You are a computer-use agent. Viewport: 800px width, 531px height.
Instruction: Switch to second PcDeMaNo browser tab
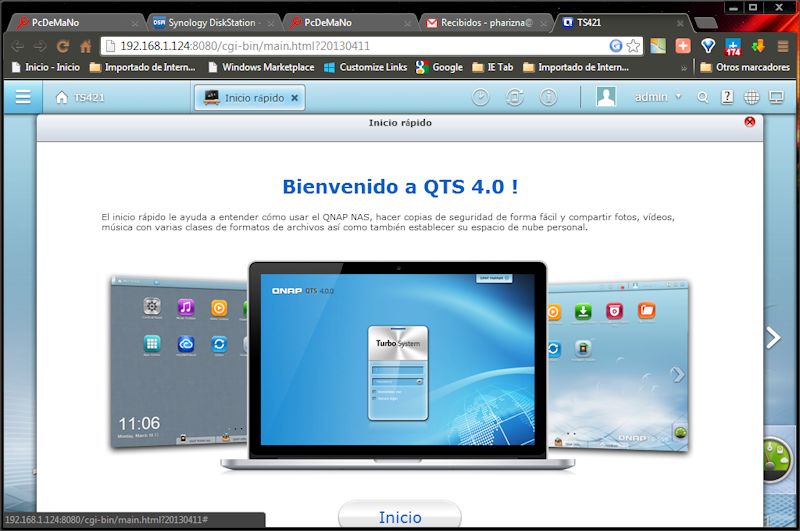coord(350,22)
